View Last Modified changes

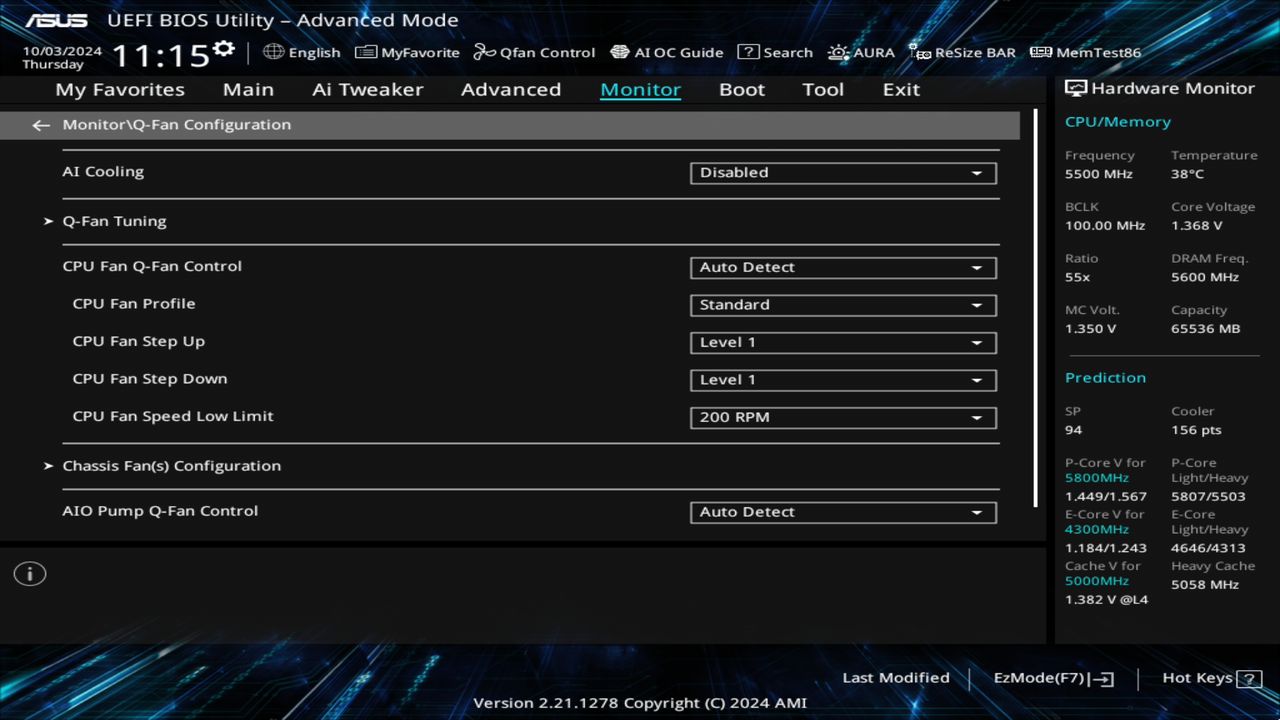[x=895, y=677]
